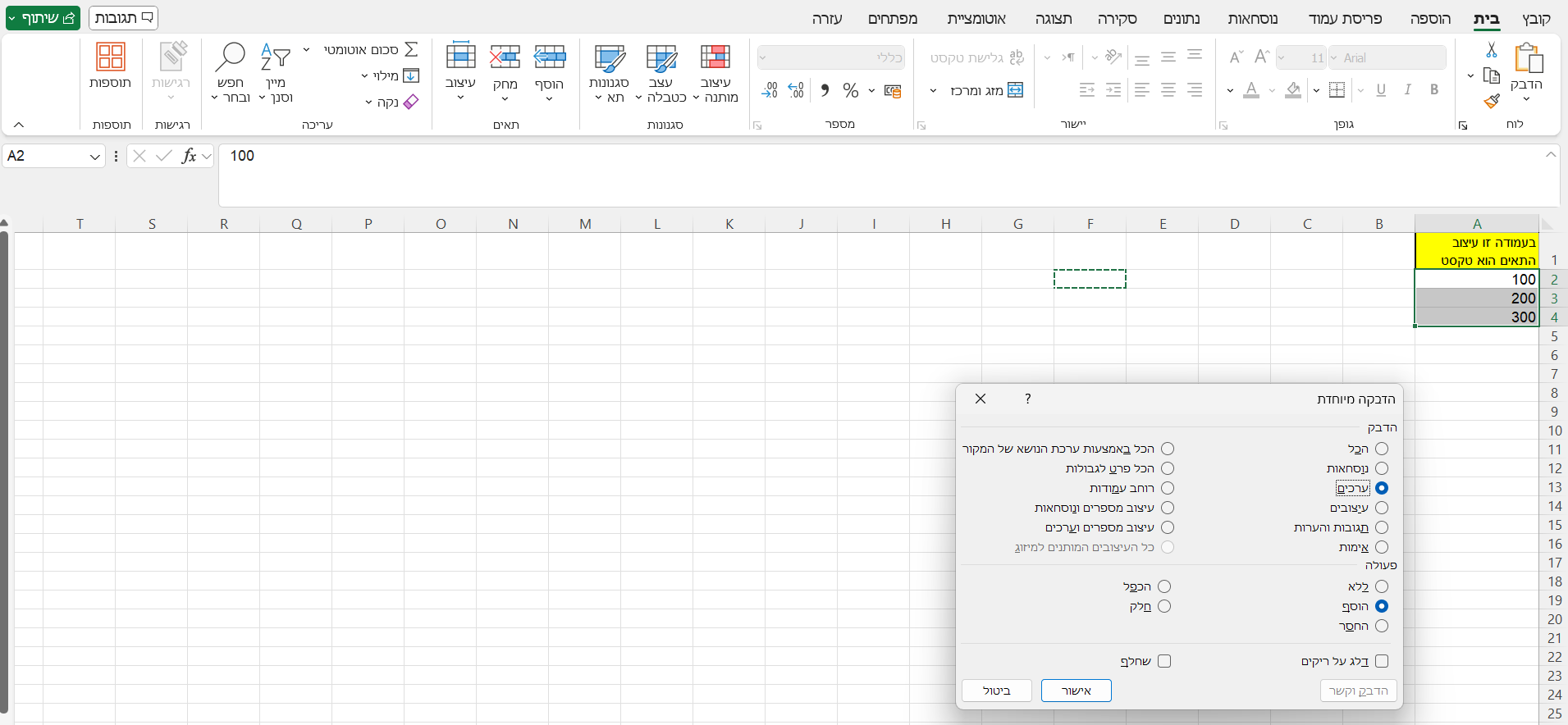
Task: Select the Validation (אימות) paste radio button
Action: tap(1382, 547)
